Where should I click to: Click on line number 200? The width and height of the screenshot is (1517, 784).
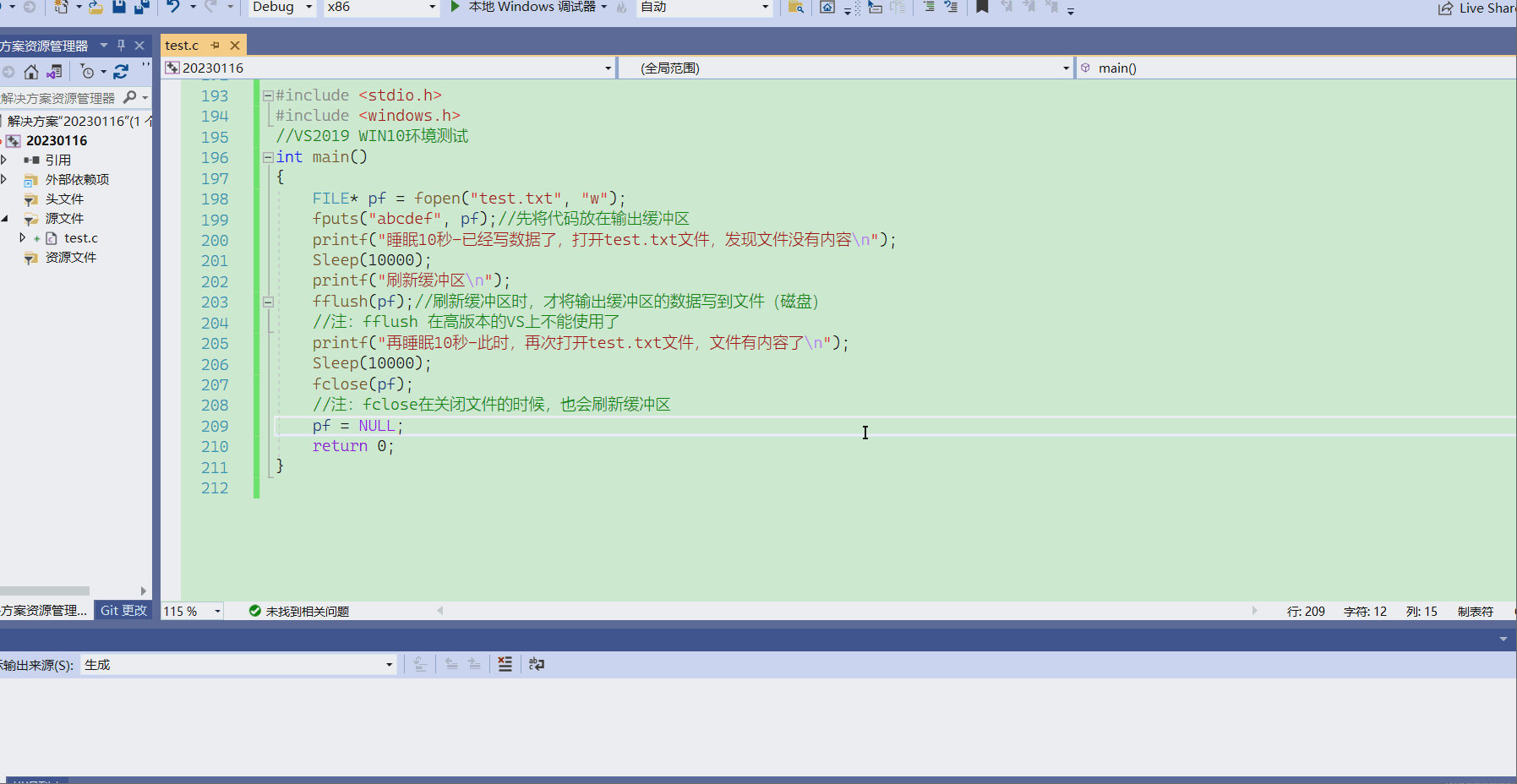[215, 240]
